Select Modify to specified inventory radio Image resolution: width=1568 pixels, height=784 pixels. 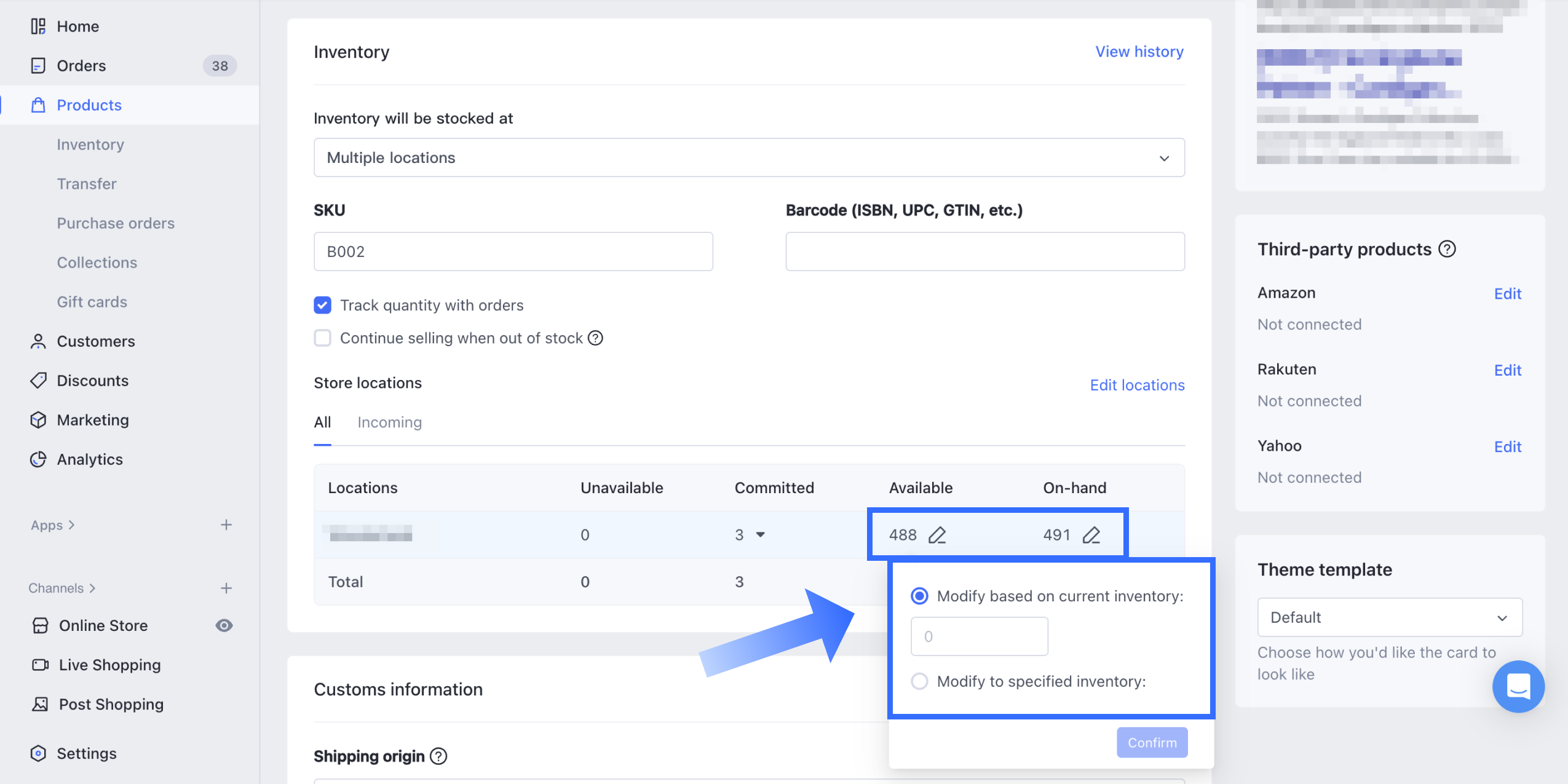[x=919, y=681]
